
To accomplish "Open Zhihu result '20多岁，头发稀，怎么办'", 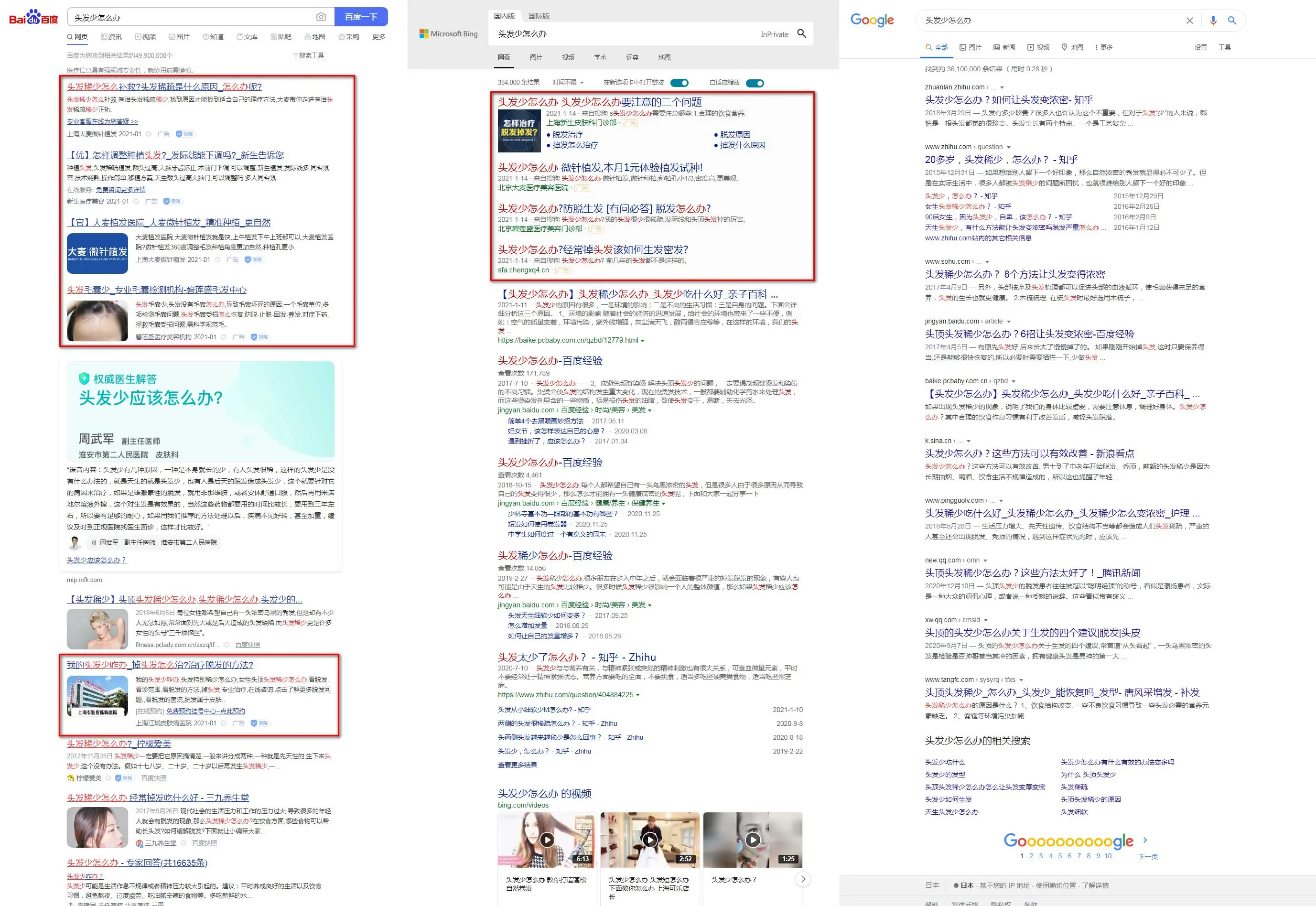I will (x=1001, y=160).
